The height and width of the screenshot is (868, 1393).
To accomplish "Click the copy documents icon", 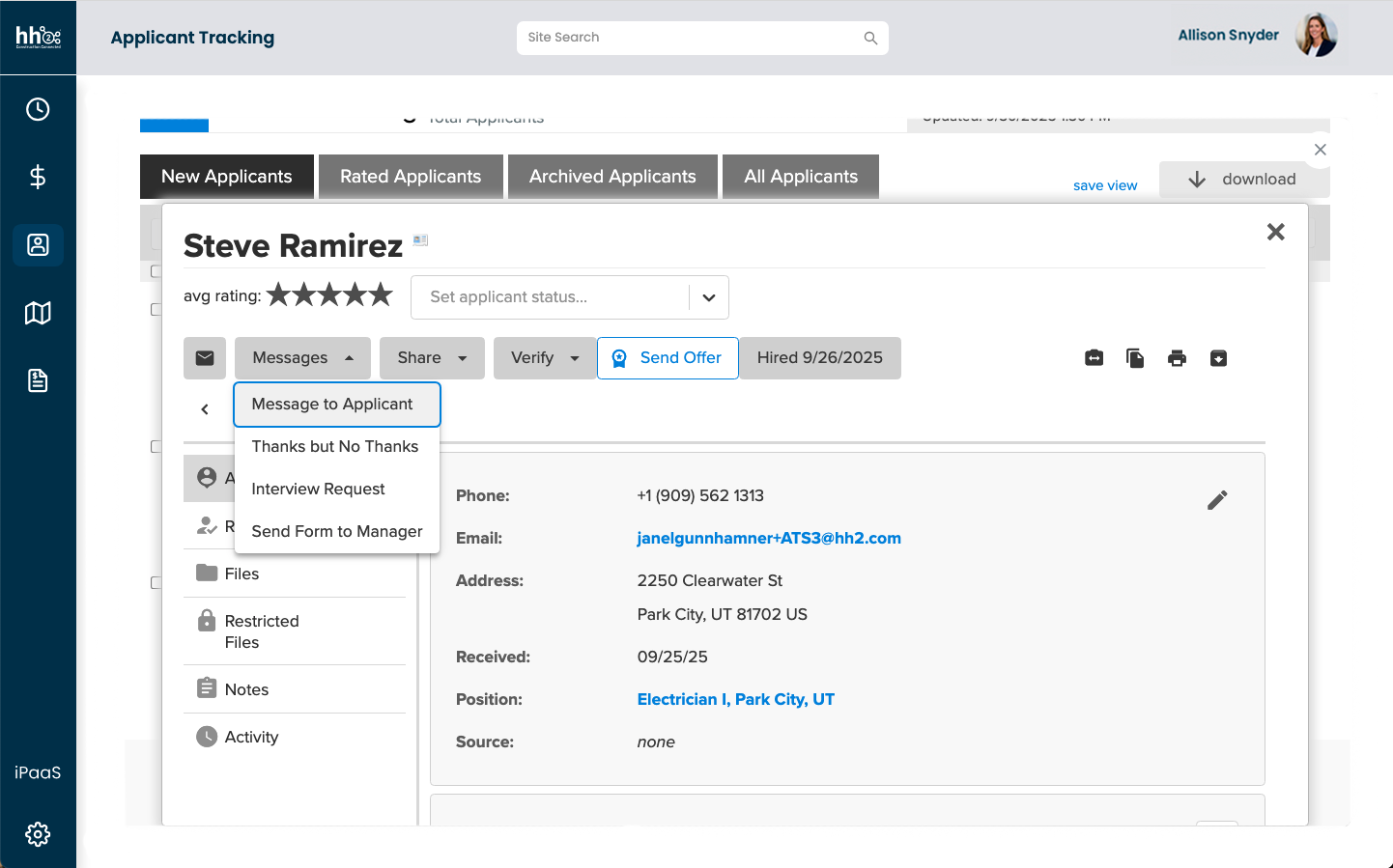I will coord(1135,358).
